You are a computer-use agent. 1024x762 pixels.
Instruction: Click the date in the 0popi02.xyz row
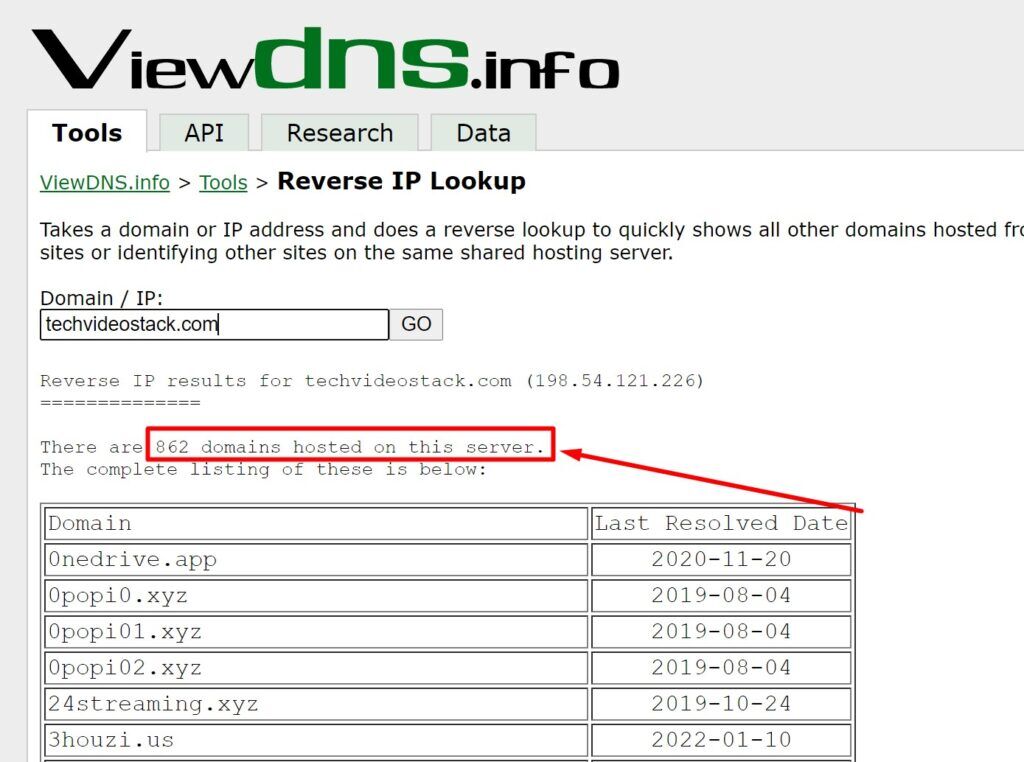click(722, 667)
